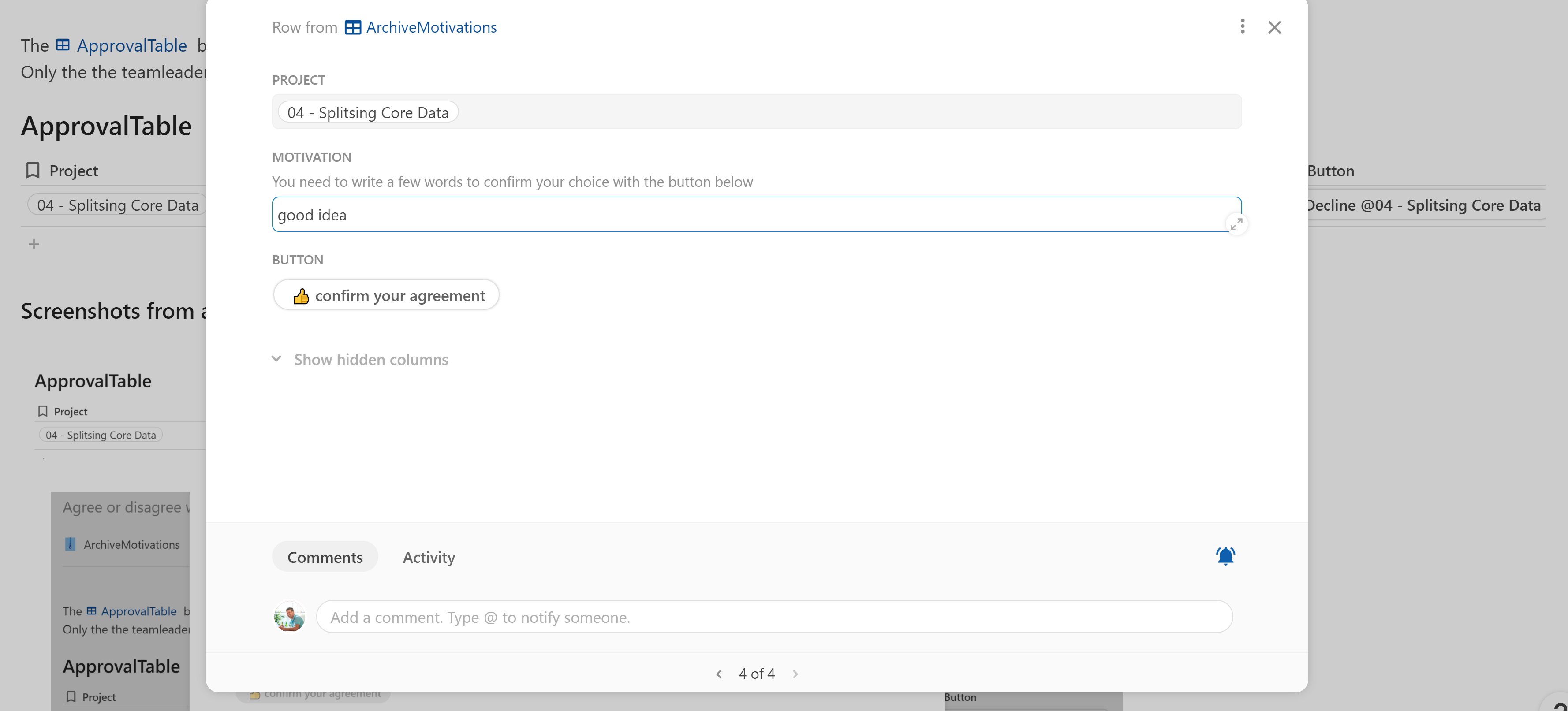
Task: Click the ArchiveMotivations table icon
Action: click(x=352, y=27)
